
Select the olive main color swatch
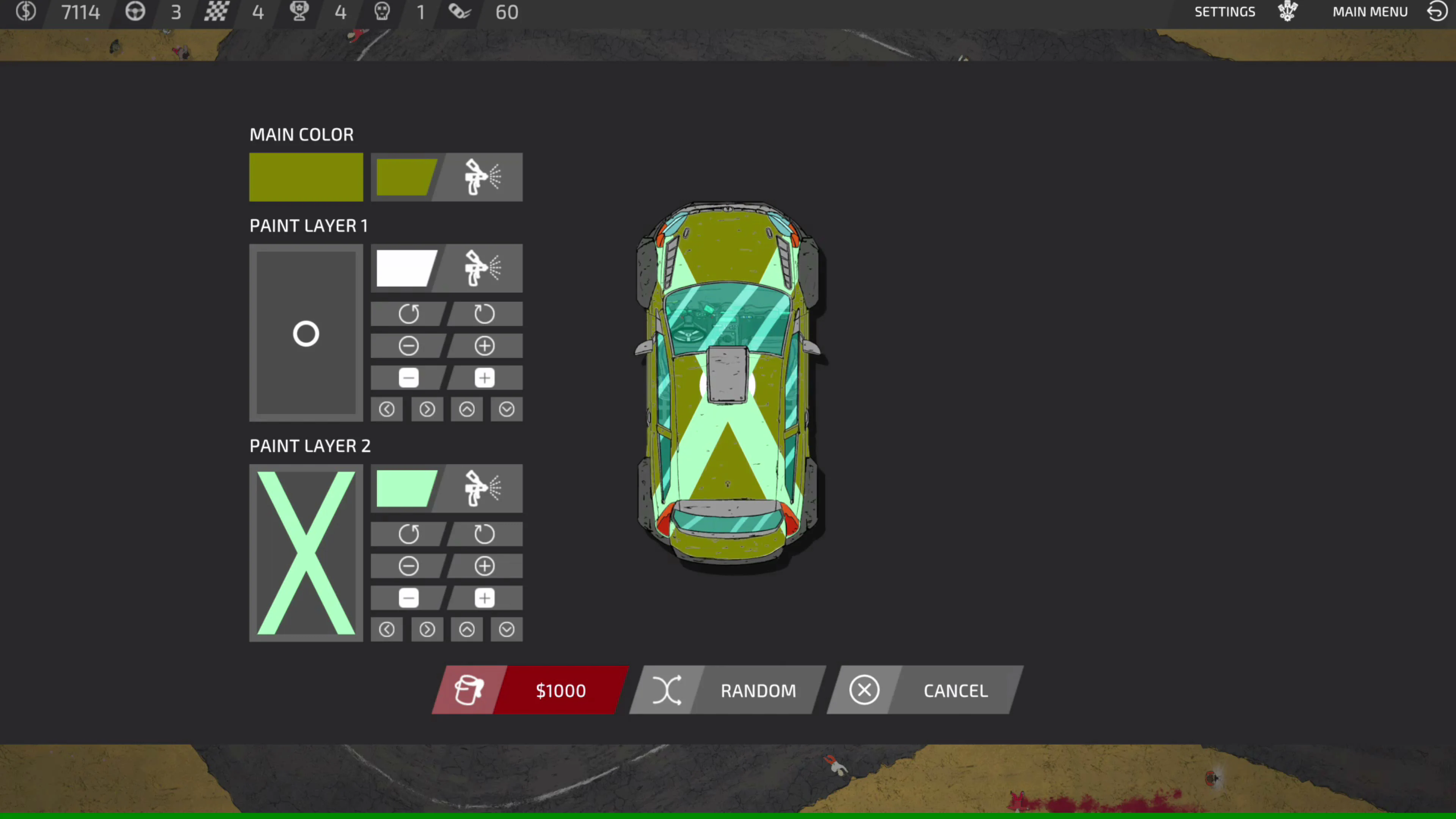[x=306, y=177]
